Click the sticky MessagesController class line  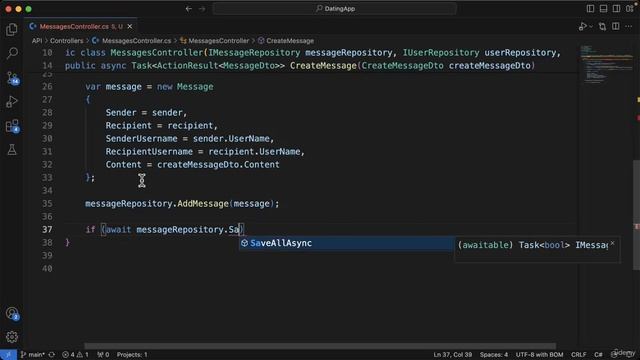313,53
